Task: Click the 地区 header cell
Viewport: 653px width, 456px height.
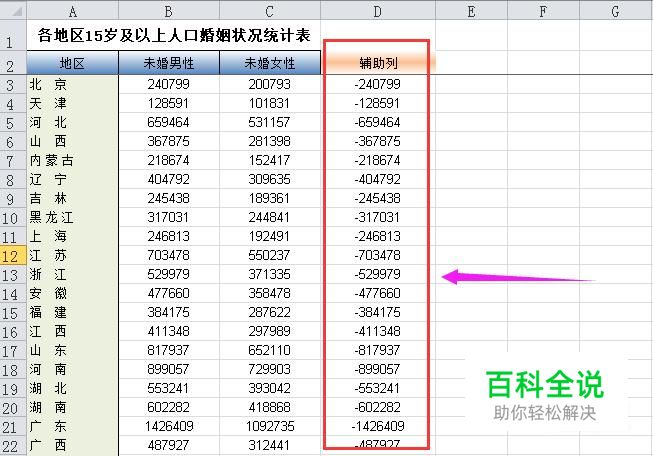Action: tap(72, 63)
